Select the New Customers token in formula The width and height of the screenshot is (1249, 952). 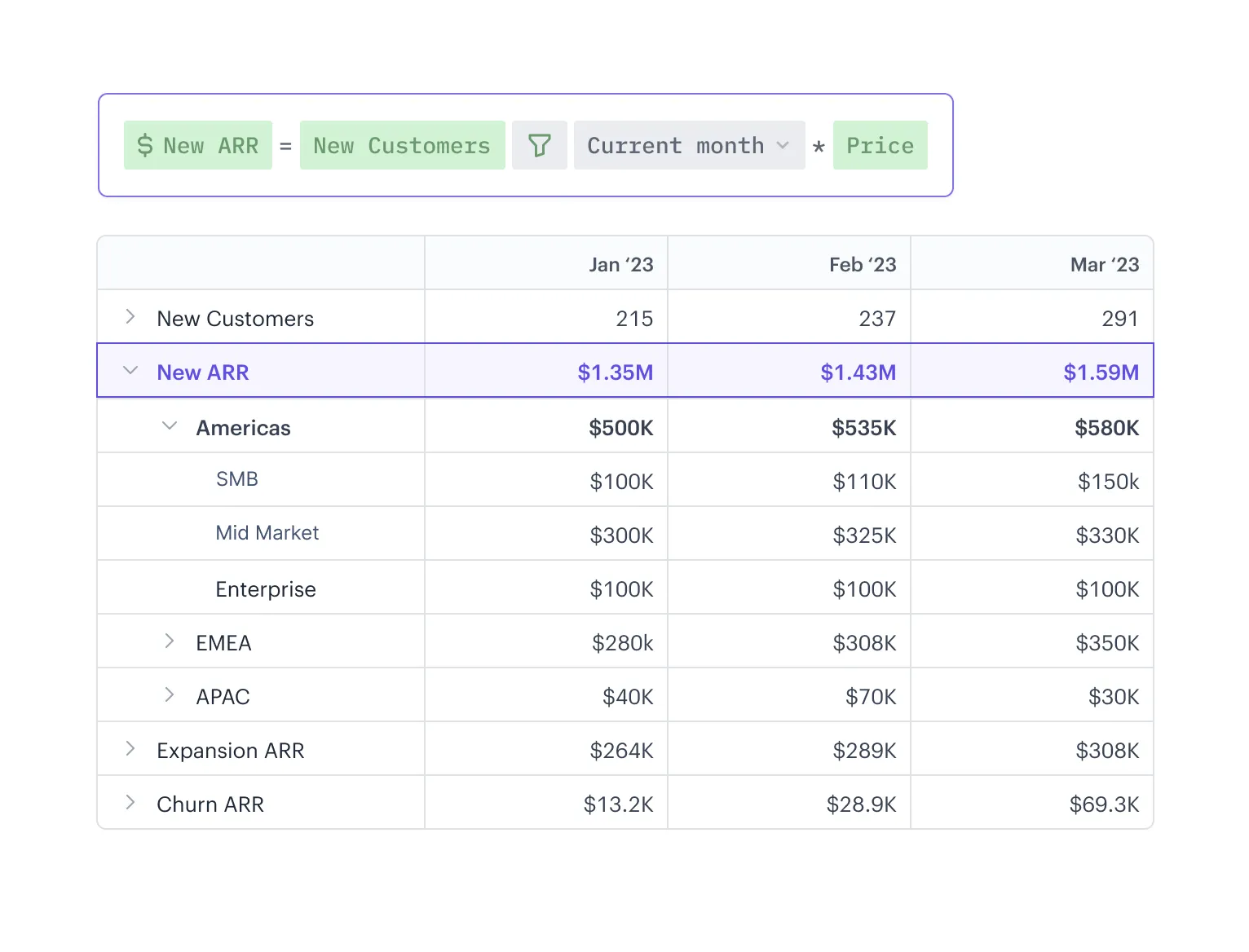(402, 145)
